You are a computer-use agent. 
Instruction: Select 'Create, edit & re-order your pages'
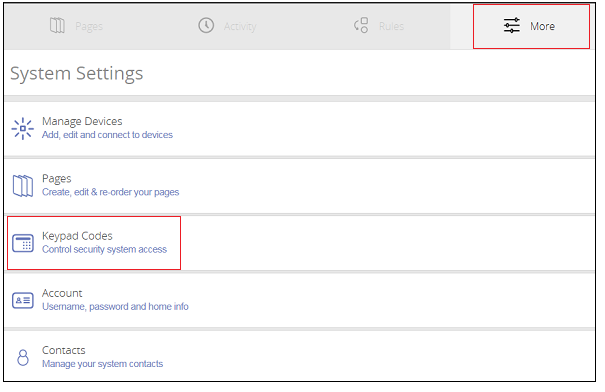[110, 192]
